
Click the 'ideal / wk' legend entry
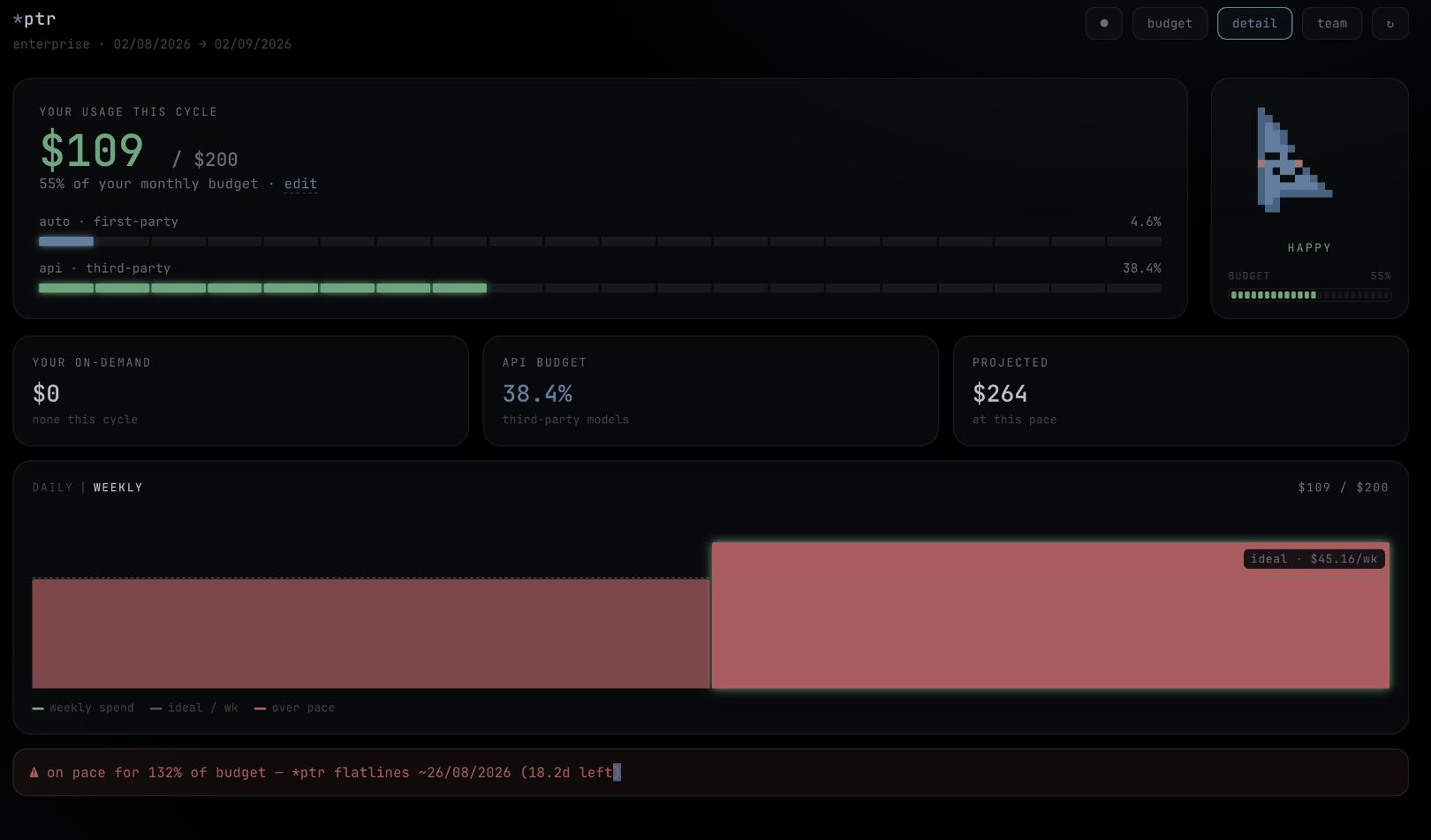tap(194, 708)
